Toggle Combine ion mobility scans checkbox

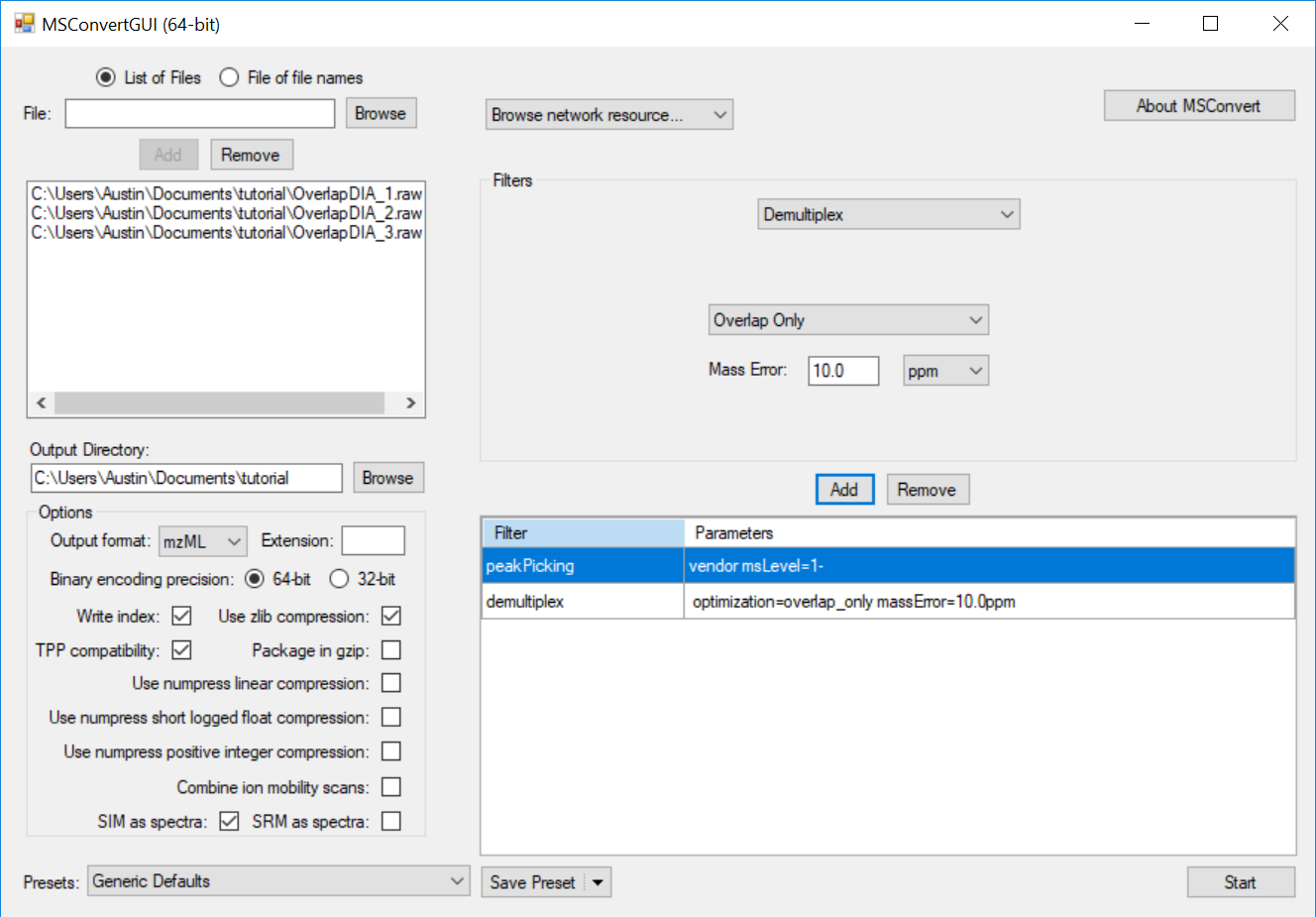pyautogui.click(x=391, y=787)
